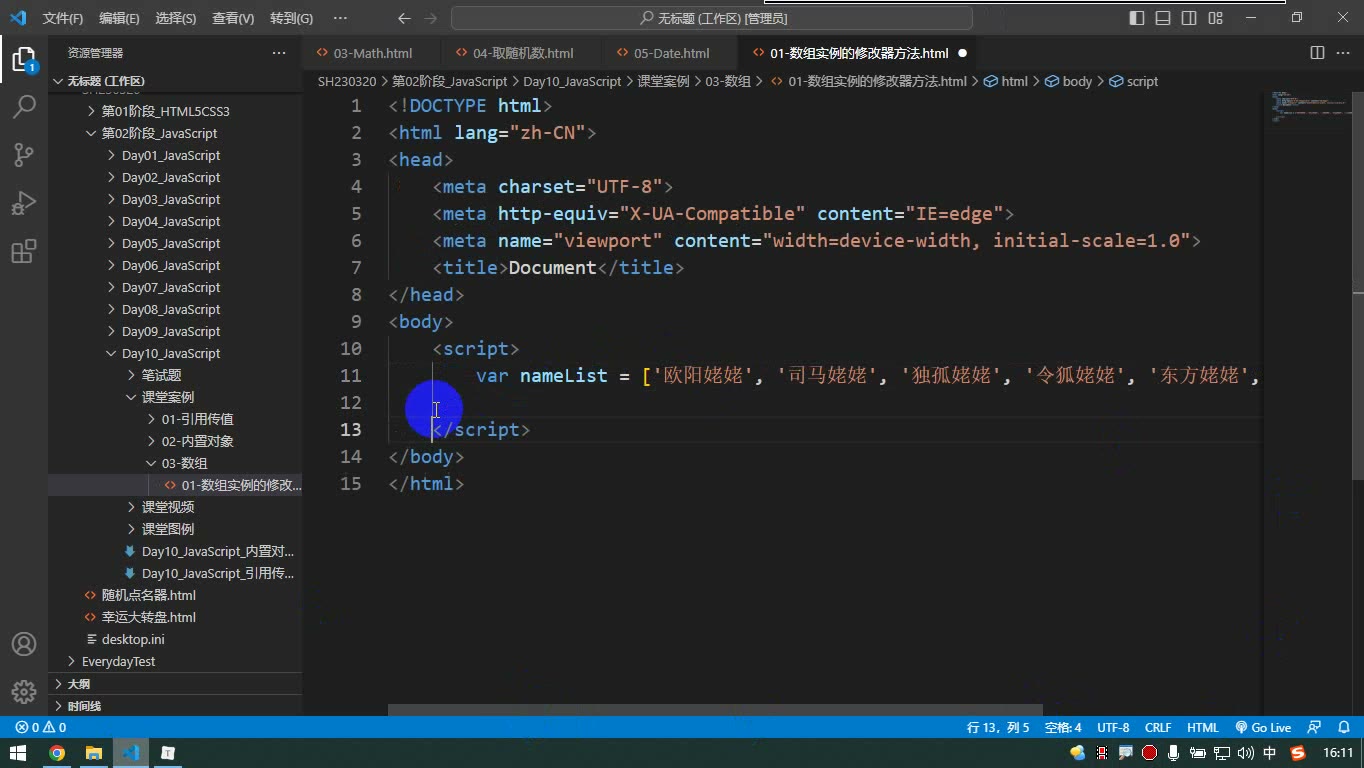This screenshot has height=768, width=1364.
Task: Open Chrome from the Windows taskbar
Action: (57, 753)
